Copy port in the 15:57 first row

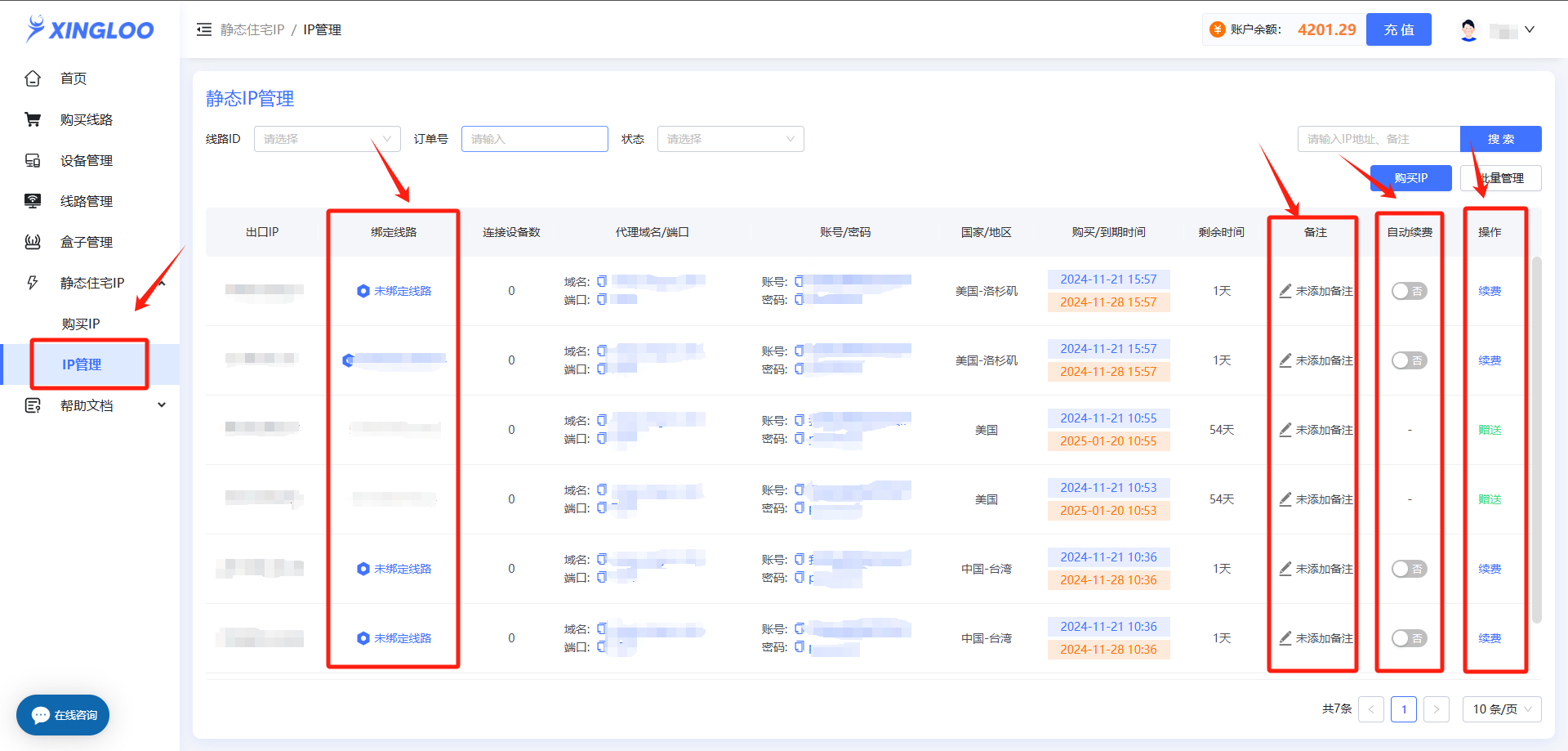pos(602,299)
